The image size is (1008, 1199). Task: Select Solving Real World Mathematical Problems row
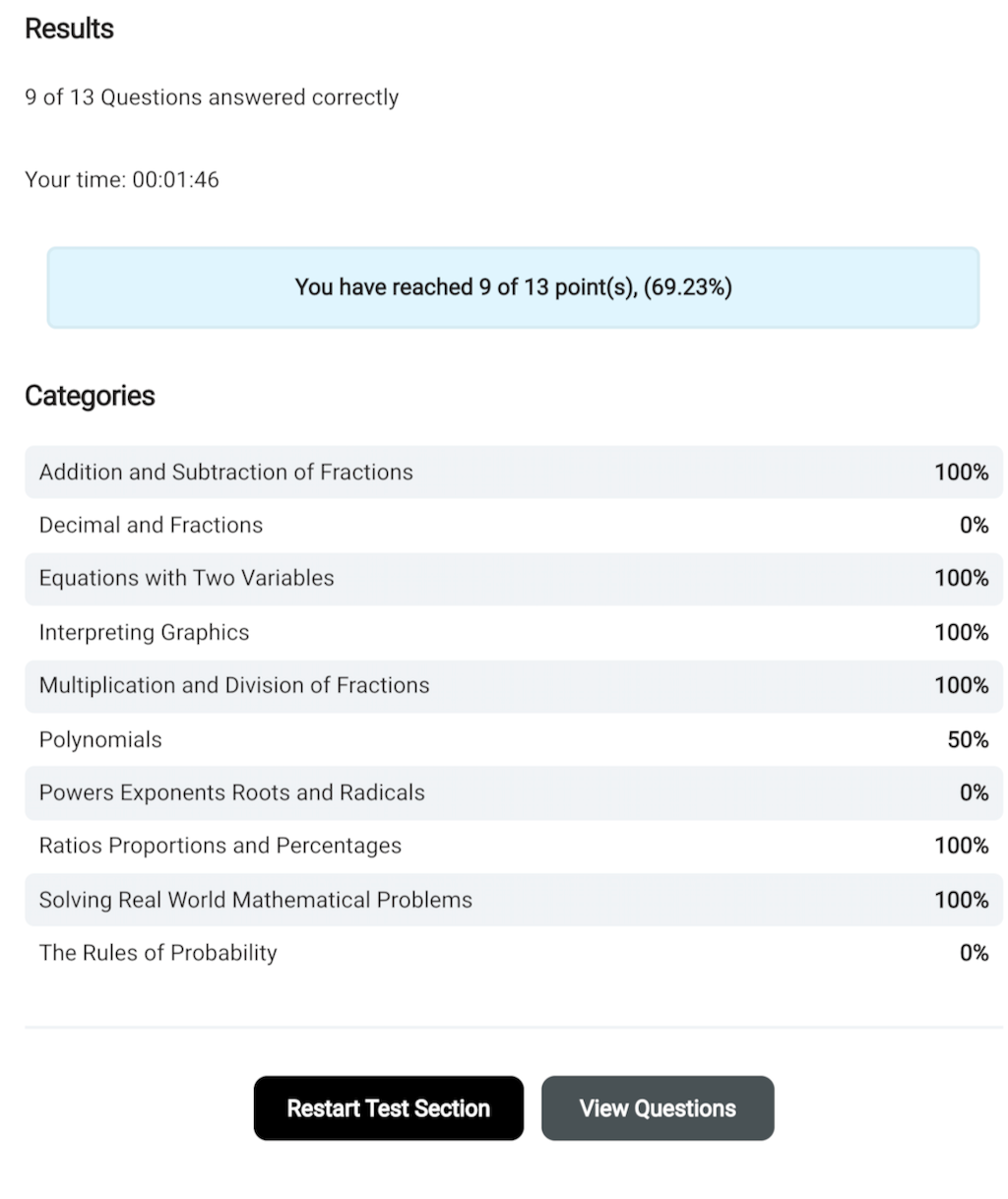click(x=256, y=900)
